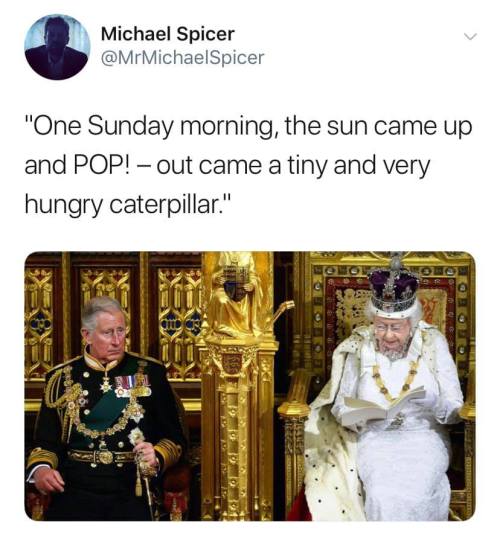Open the tweet options chevron menu
Image resolution: width=500 pixels, height=533 pixels.
pos(471,36)
